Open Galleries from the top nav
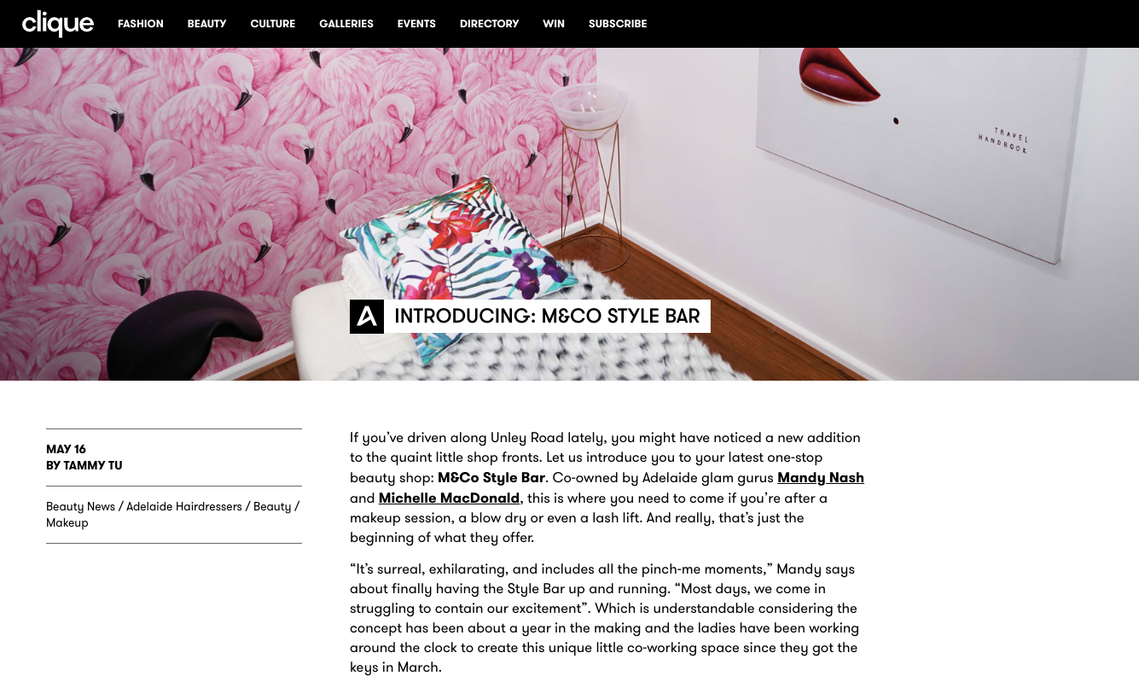 (346, 24)
